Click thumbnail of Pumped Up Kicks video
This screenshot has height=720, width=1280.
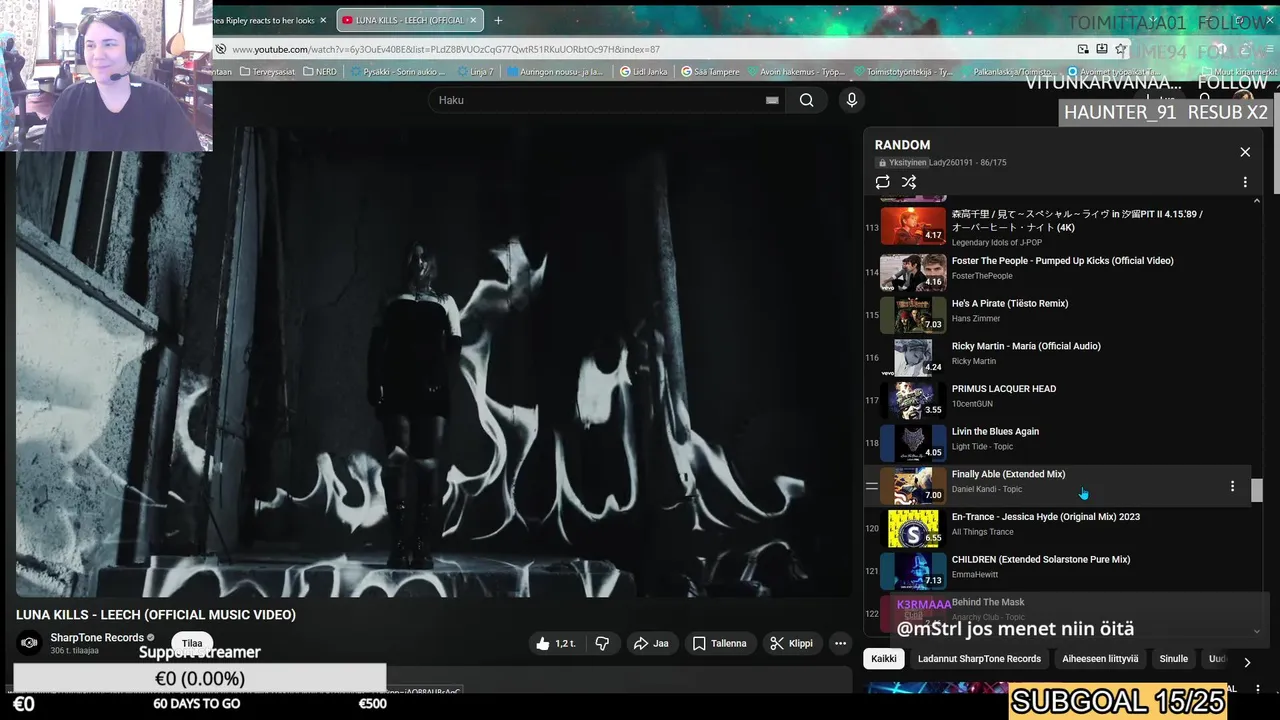click(x=913, y=271)
